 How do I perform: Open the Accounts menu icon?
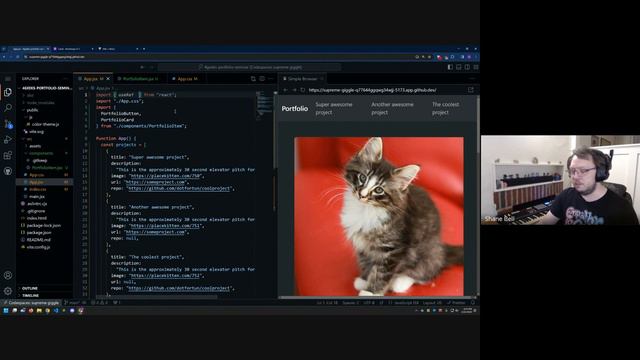pyautogui.click(x=8, y=275)
